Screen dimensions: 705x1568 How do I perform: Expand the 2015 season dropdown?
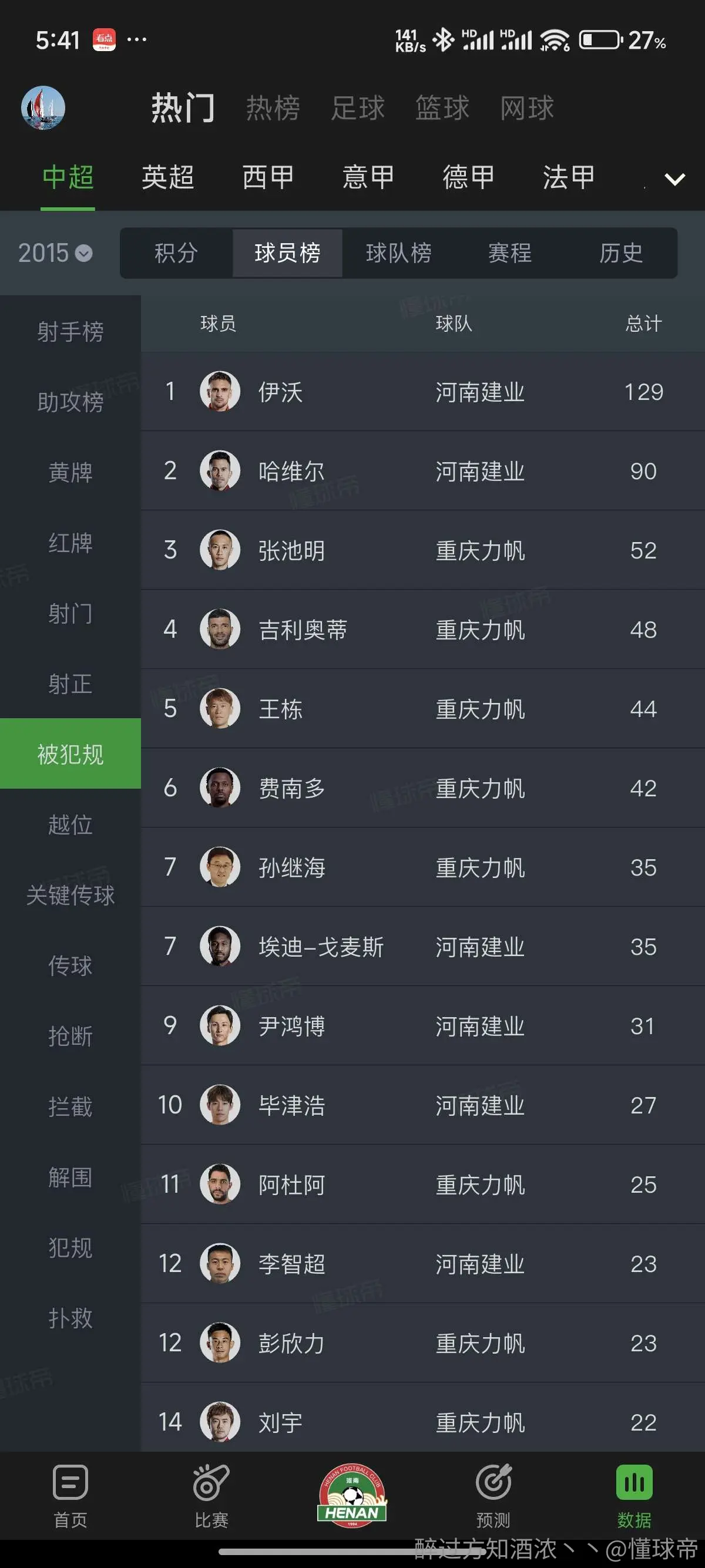tap(55, 253)
